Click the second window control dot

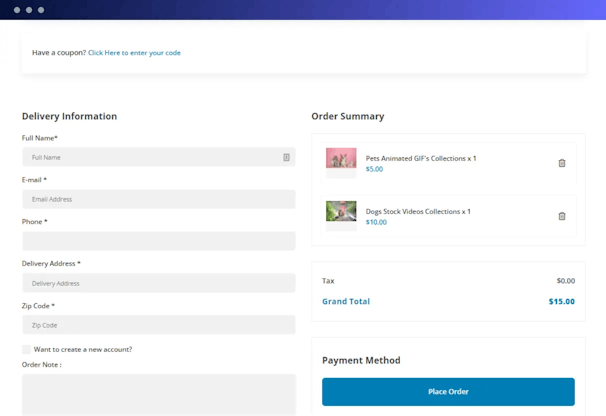[29, 10]
